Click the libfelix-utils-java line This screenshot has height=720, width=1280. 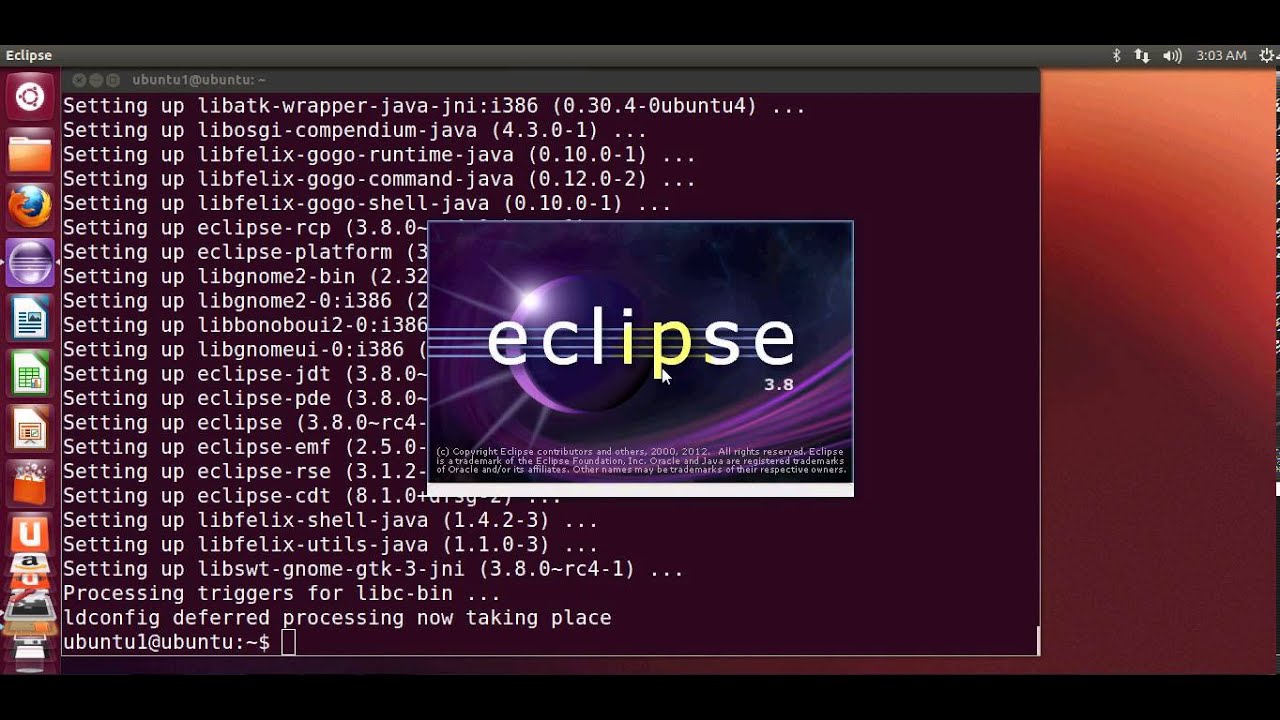click(330, 545)
